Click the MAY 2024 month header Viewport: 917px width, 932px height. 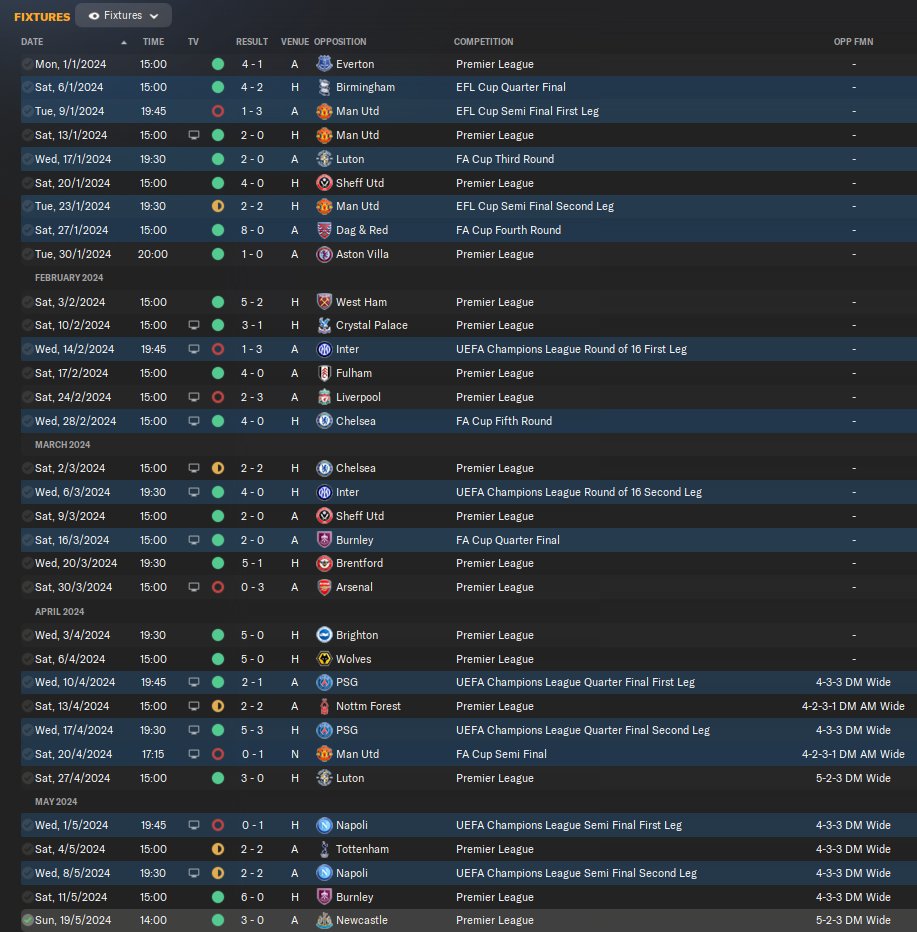pyautogui.click(x=56, y=802)
